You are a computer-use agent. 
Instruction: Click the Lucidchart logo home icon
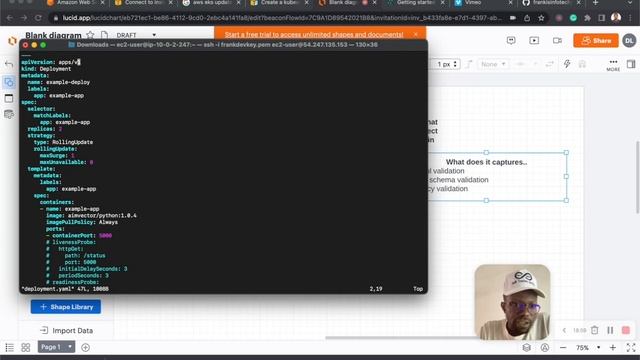pyautogui.click(x=12, y=41)
